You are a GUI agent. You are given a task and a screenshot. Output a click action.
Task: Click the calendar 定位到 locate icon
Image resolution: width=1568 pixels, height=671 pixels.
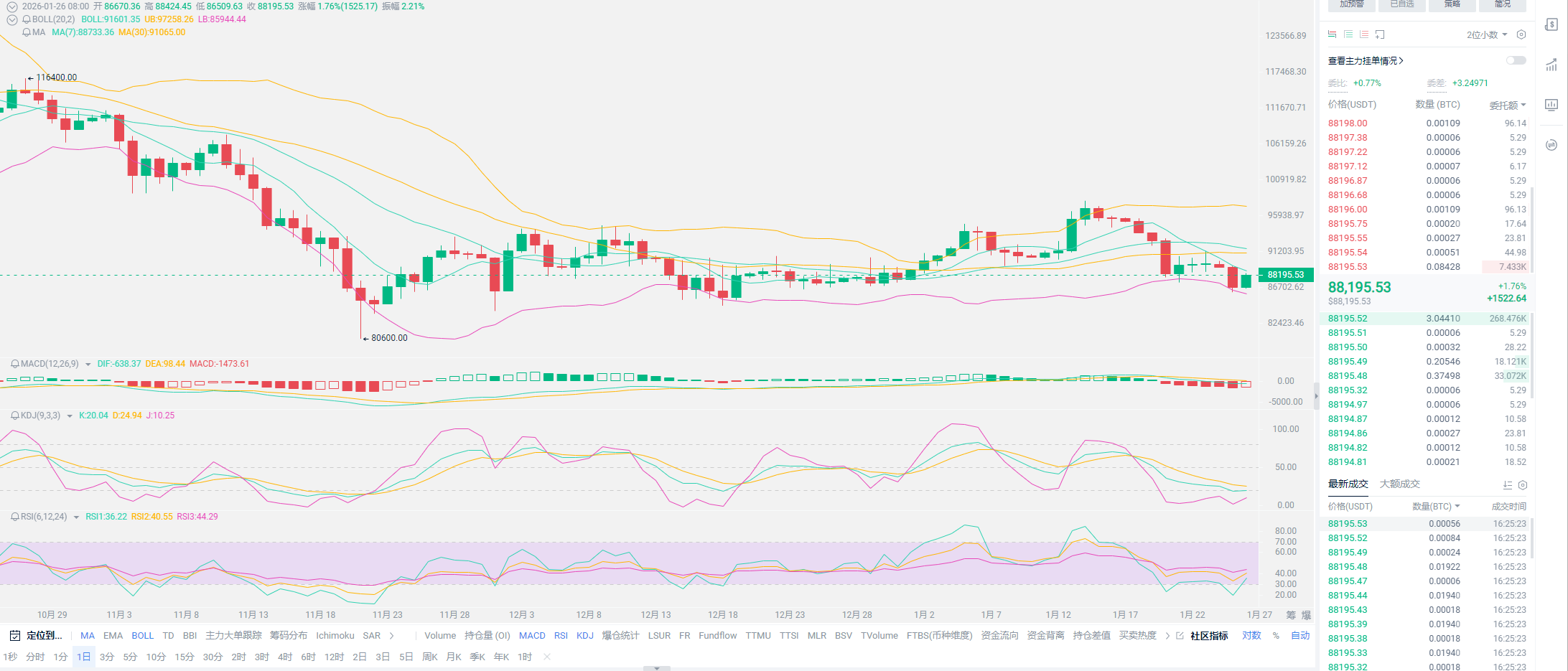pos(14,636)
